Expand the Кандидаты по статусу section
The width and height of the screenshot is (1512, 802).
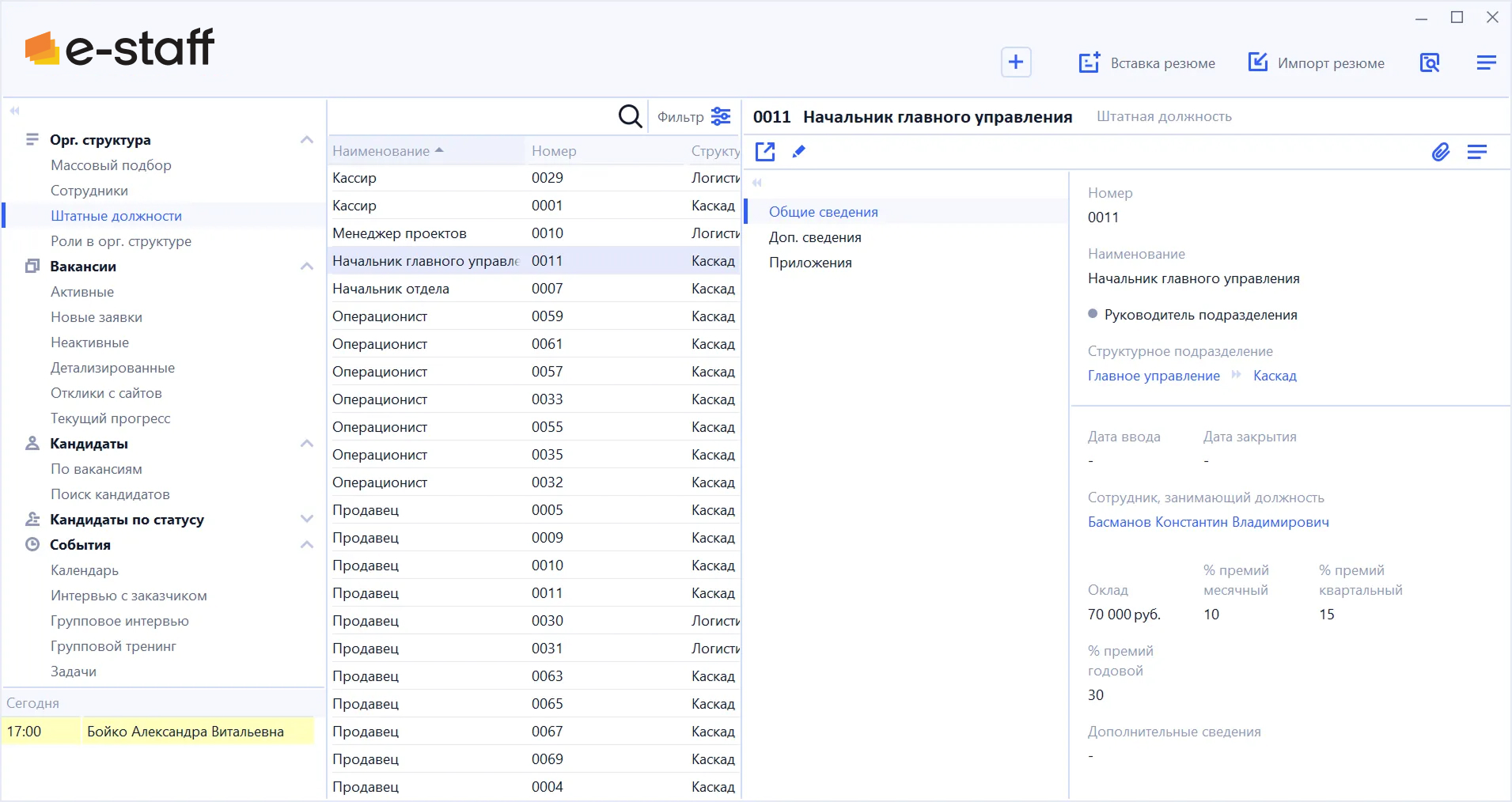click(x=307, y=520)
